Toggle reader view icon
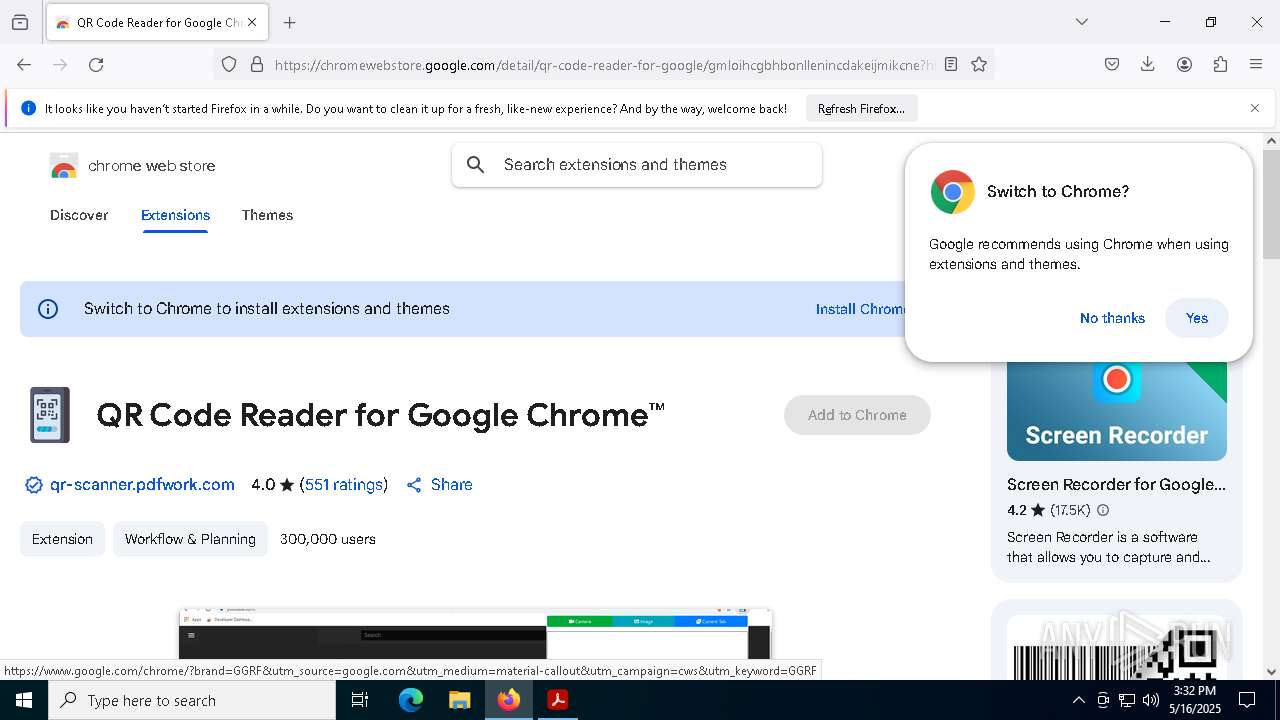 pos(951,64)
